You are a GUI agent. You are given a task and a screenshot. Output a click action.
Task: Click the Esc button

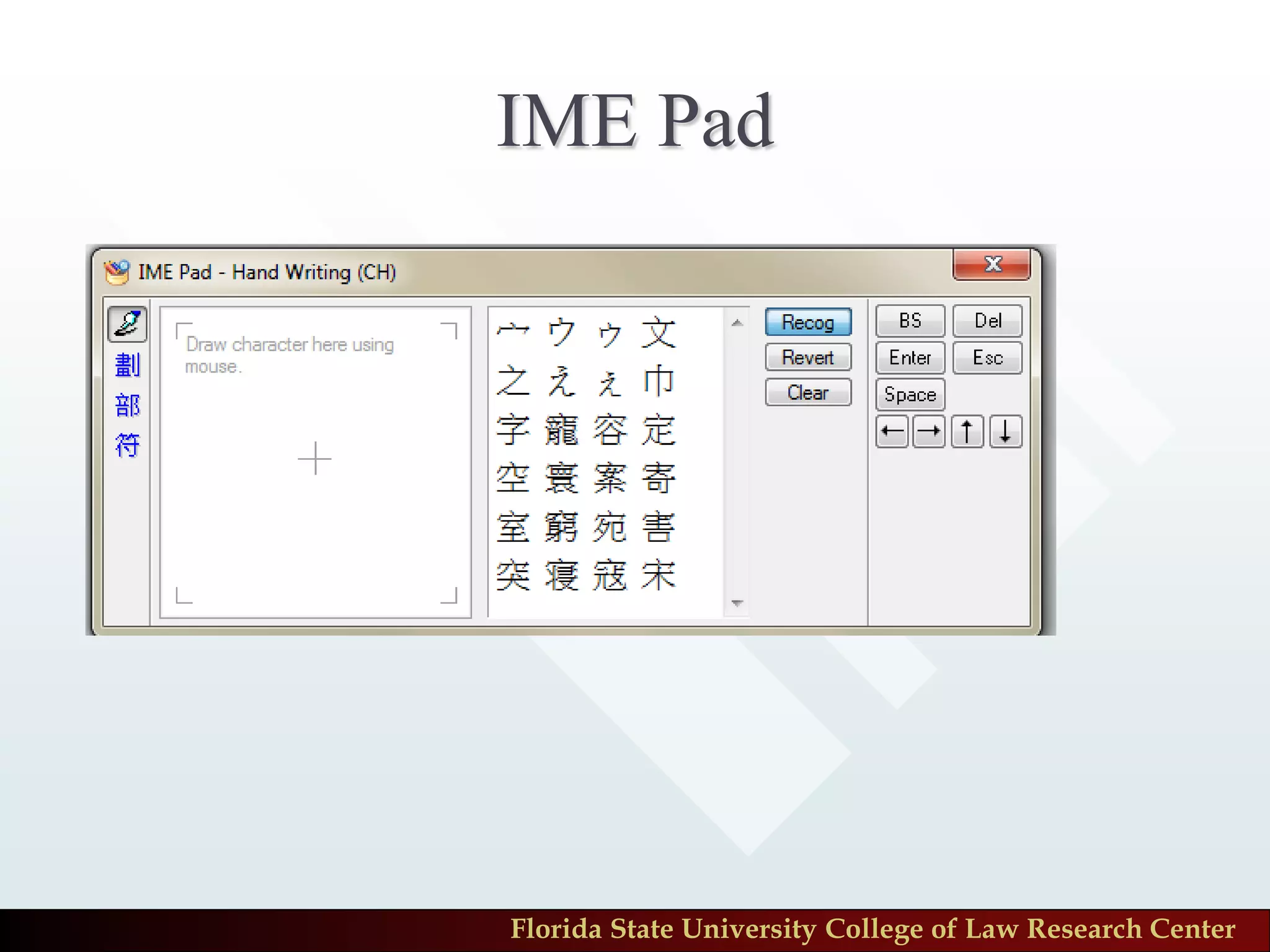(987, 358)
